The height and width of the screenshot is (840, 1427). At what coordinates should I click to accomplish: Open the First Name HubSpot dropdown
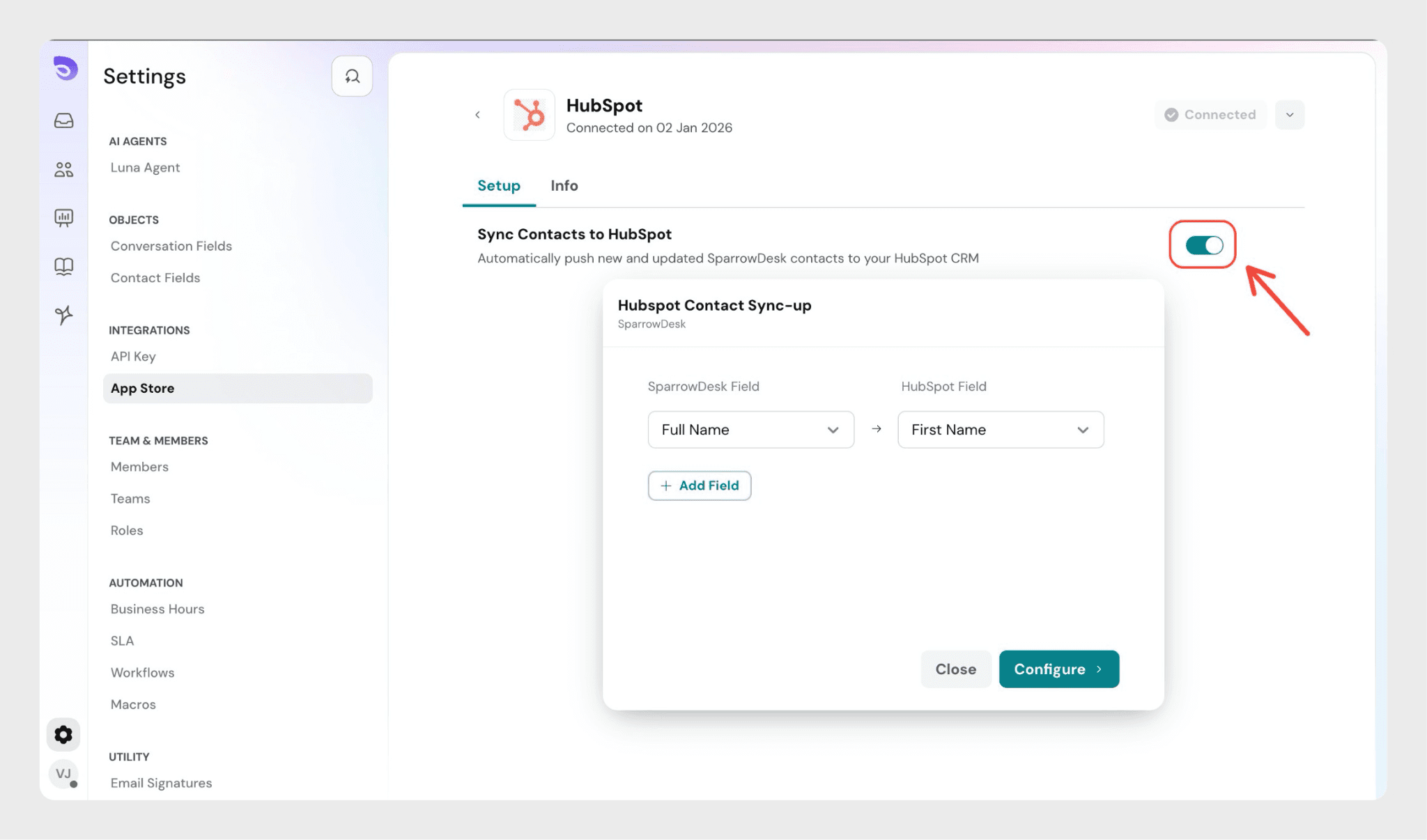1000,430
